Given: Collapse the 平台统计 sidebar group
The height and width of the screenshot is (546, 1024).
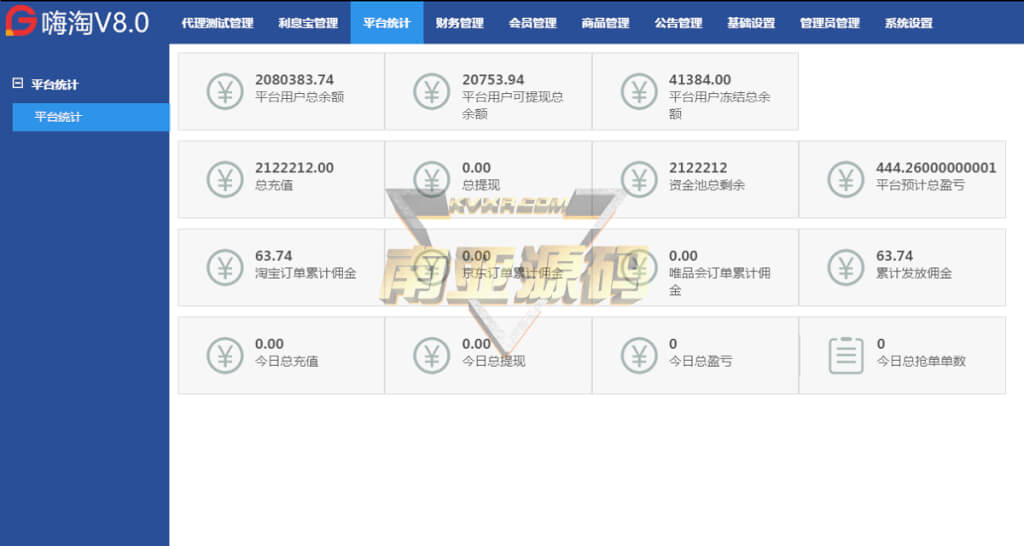Looking at the screenshot, I should point(18,84).
